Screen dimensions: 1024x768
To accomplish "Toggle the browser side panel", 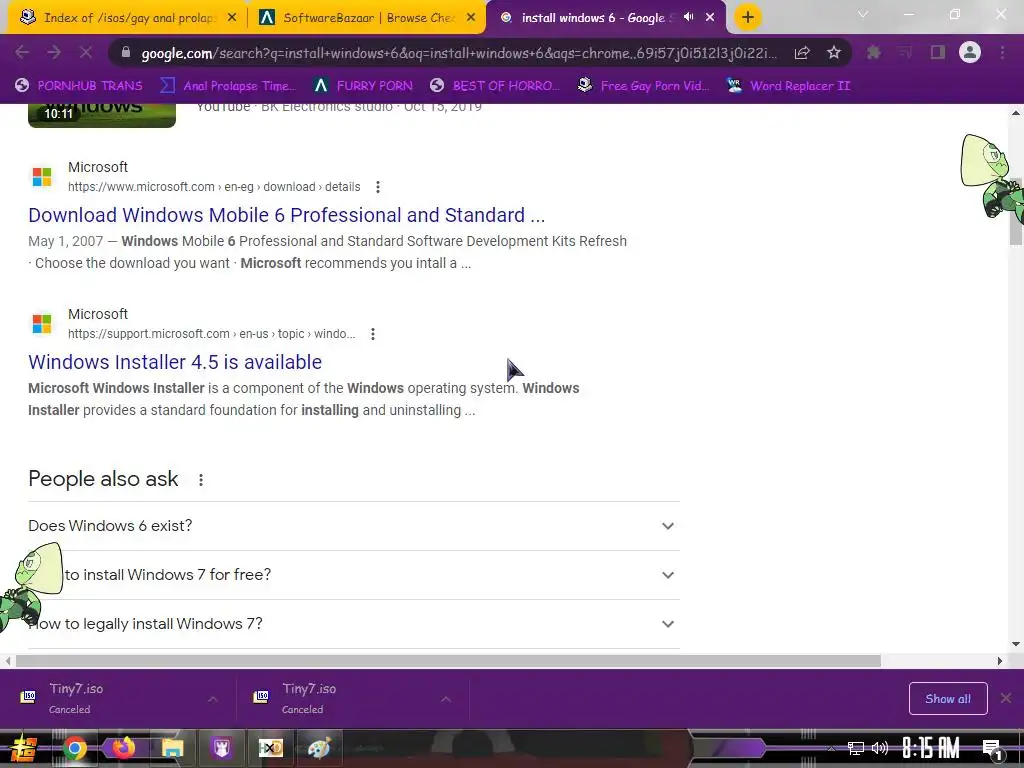I will [x=938, y=52].
